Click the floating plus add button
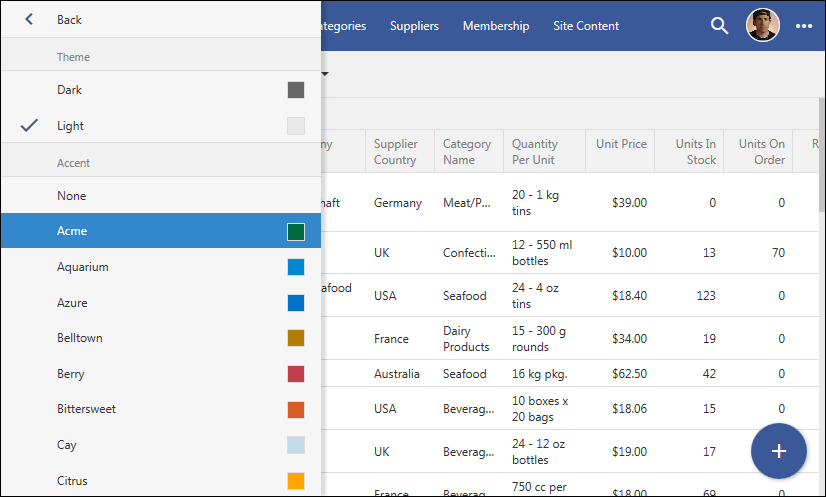826x497 pixels. [x=779, y=451]
